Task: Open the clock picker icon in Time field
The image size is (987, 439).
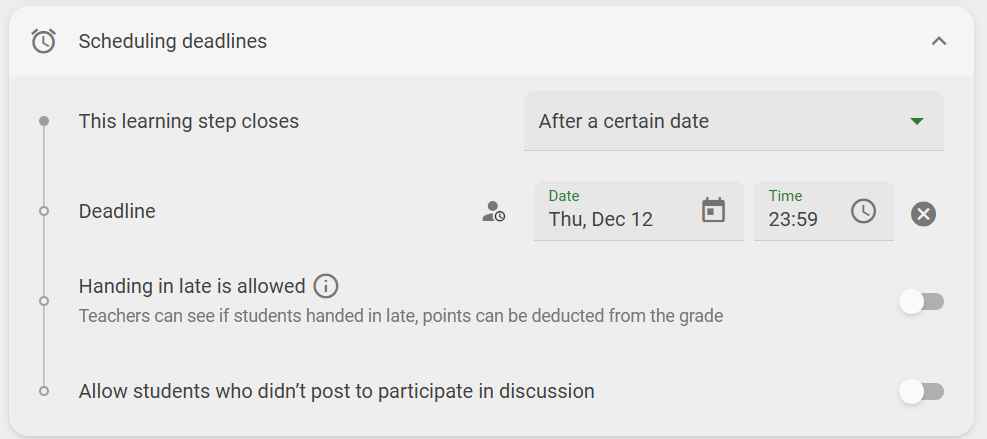Action: click(863, 210)
